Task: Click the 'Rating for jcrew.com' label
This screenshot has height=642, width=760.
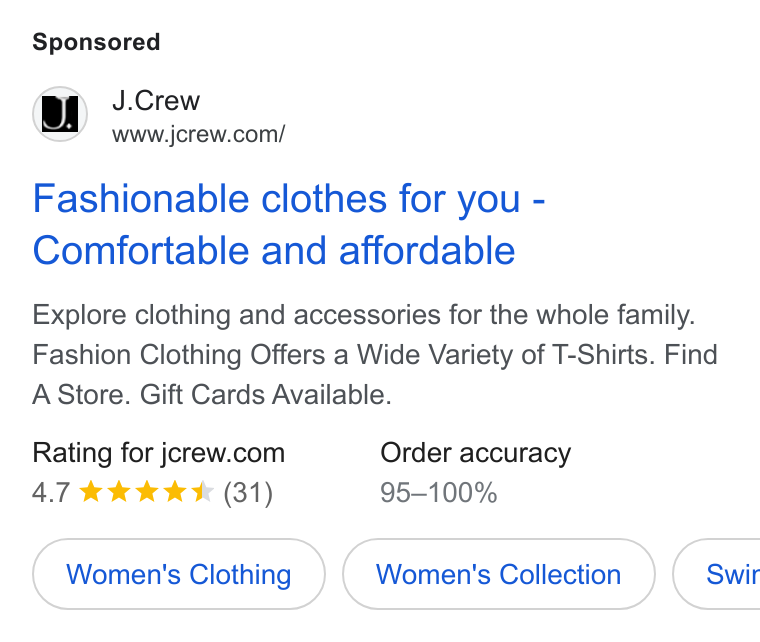Action: (x=158, y=453)
